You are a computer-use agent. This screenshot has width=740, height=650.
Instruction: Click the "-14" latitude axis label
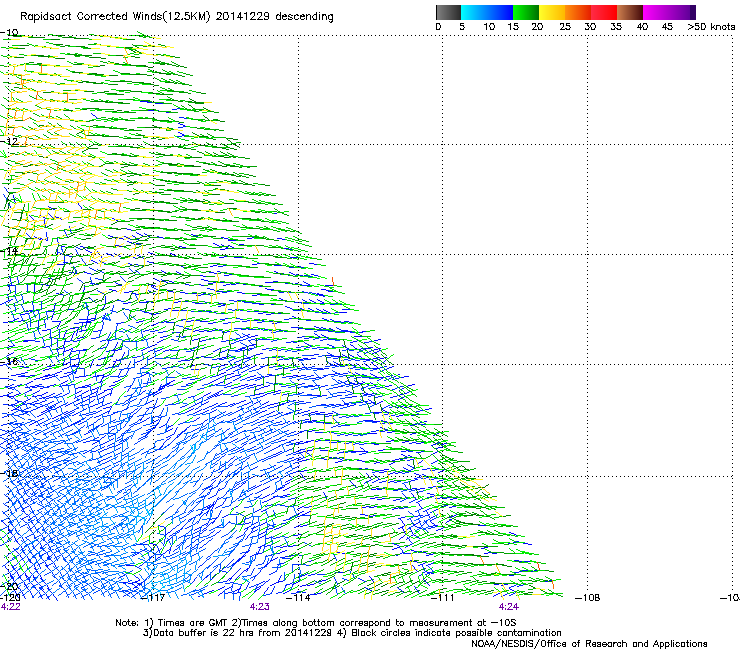pyautogui.click(x=9, y=252)
